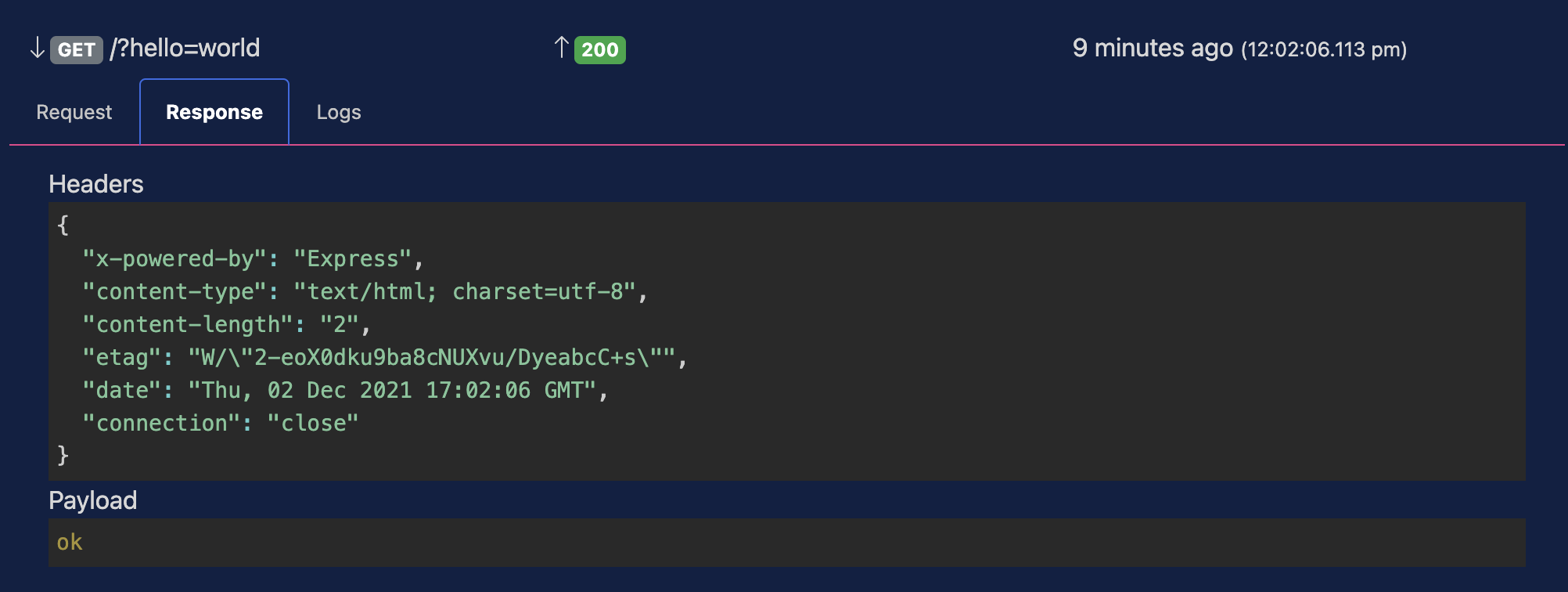Click the "ok" payload text

pyautogui.click(x=70, y=542)
